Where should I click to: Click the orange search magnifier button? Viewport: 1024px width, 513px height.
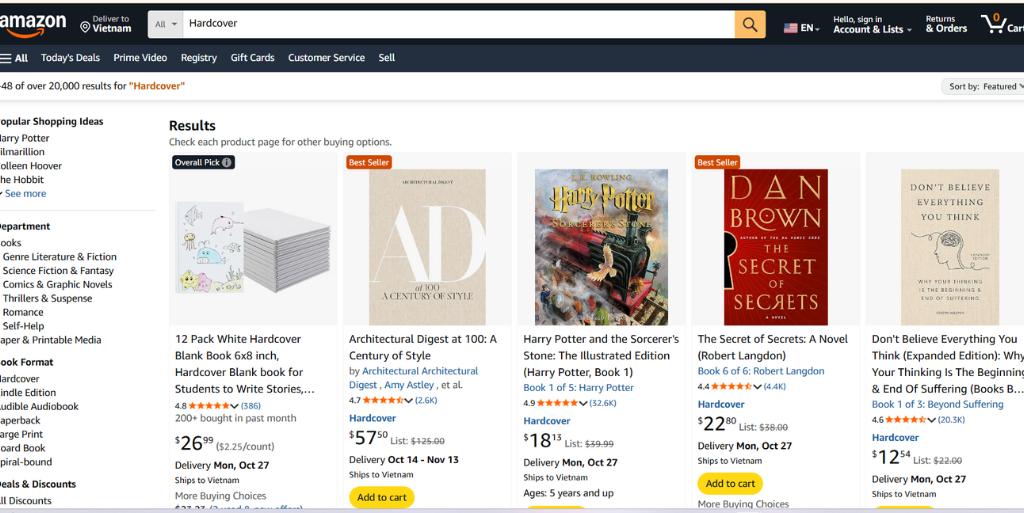[x=750, y=24]
